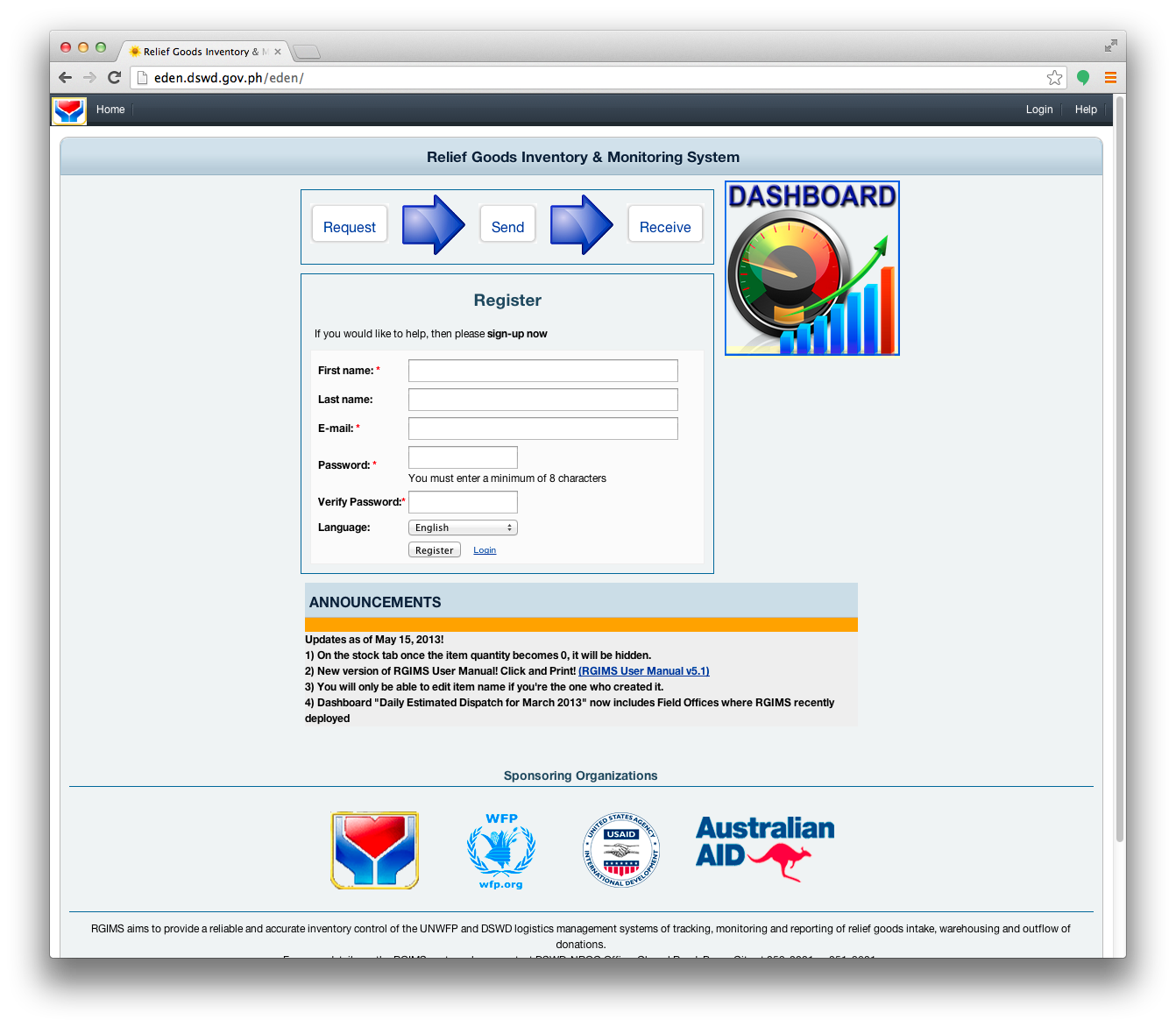Bookmark page with star icon

tap(1054, 78)
